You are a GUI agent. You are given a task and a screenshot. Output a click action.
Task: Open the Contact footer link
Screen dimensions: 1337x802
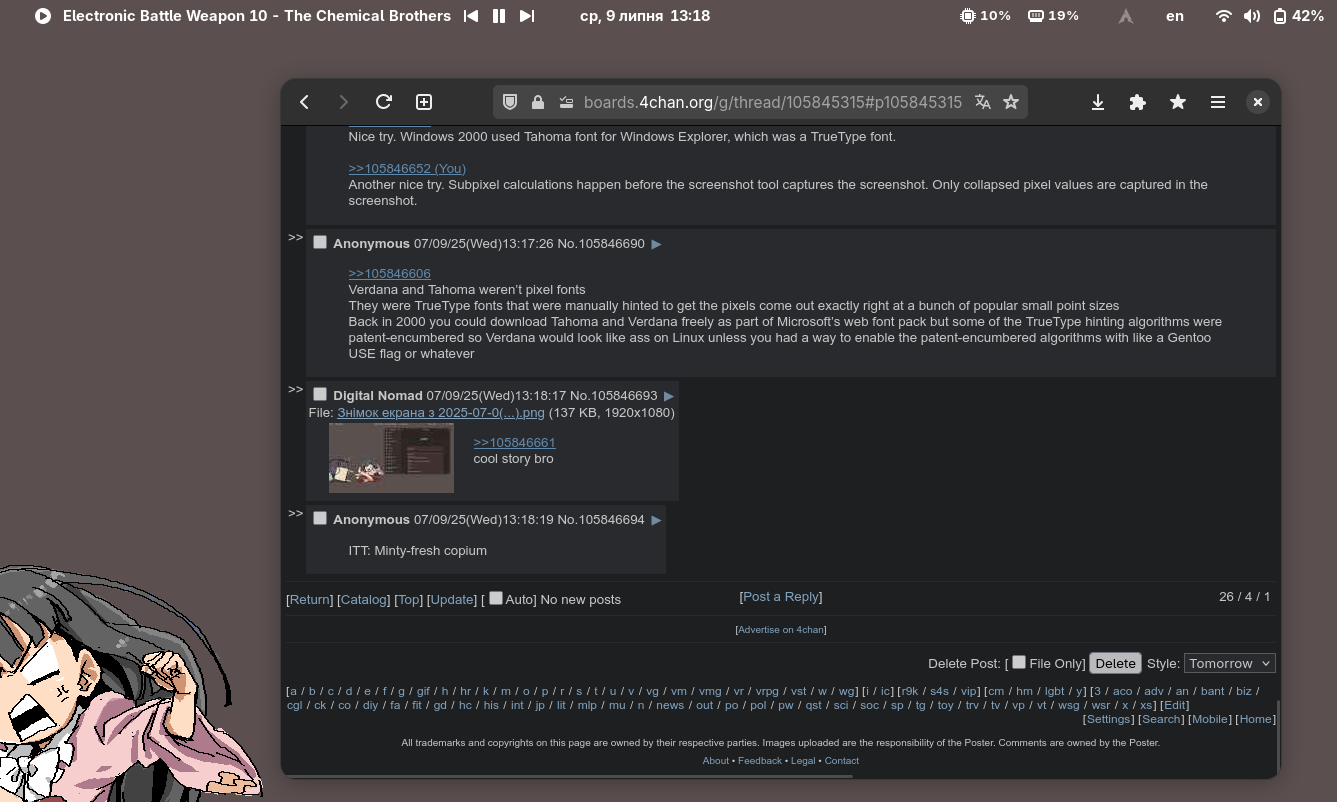pos(841,761)
